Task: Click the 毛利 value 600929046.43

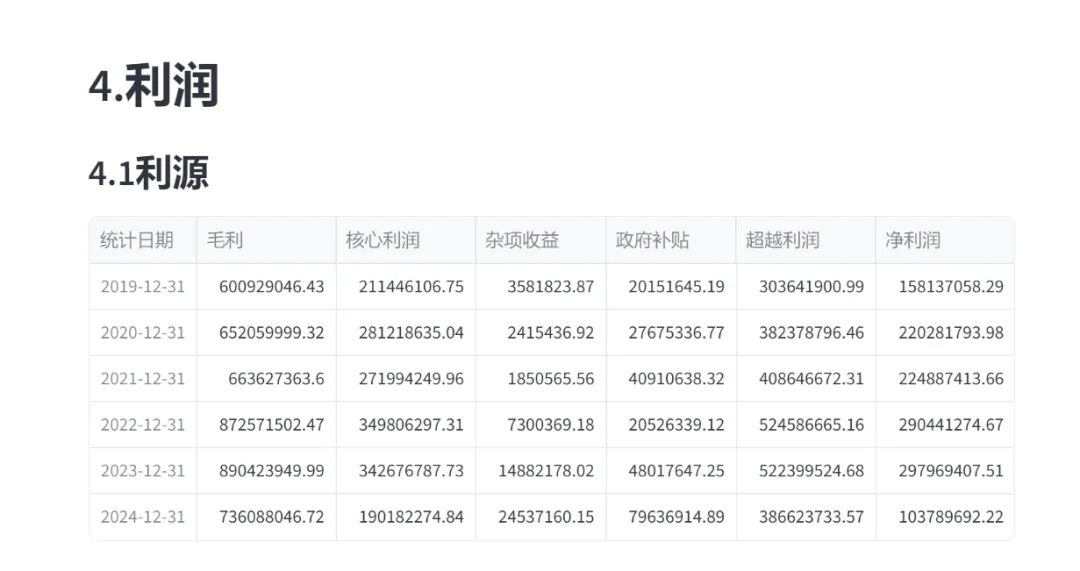Action: point(267,287)
